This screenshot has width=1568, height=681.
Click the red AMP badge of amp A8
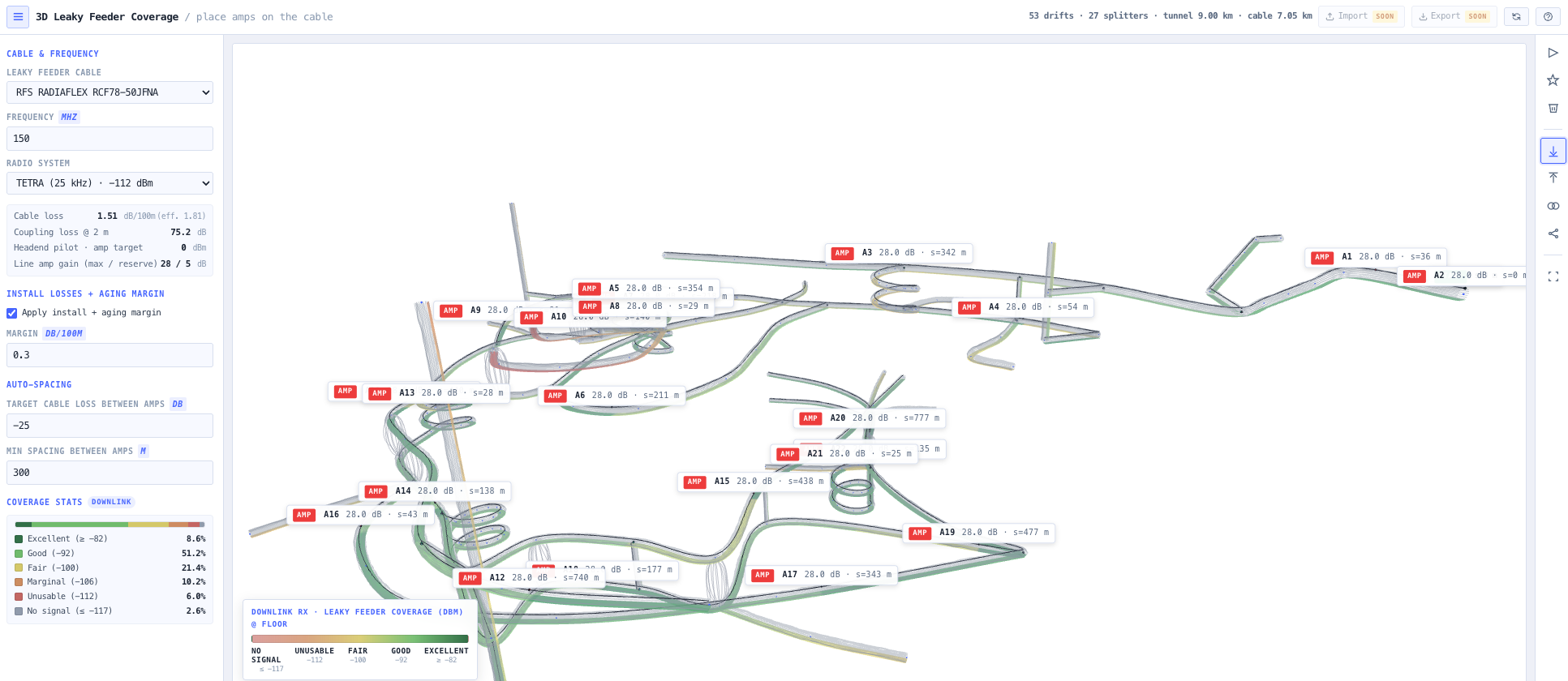590,306
